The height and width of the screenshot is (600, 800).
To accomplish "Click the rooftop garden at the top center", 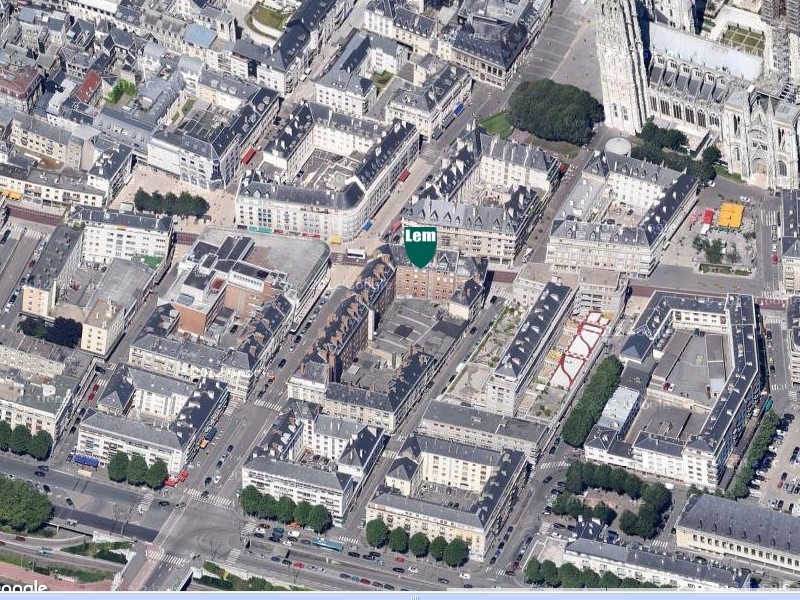I will pyautogui.click(x=270, y=17).
